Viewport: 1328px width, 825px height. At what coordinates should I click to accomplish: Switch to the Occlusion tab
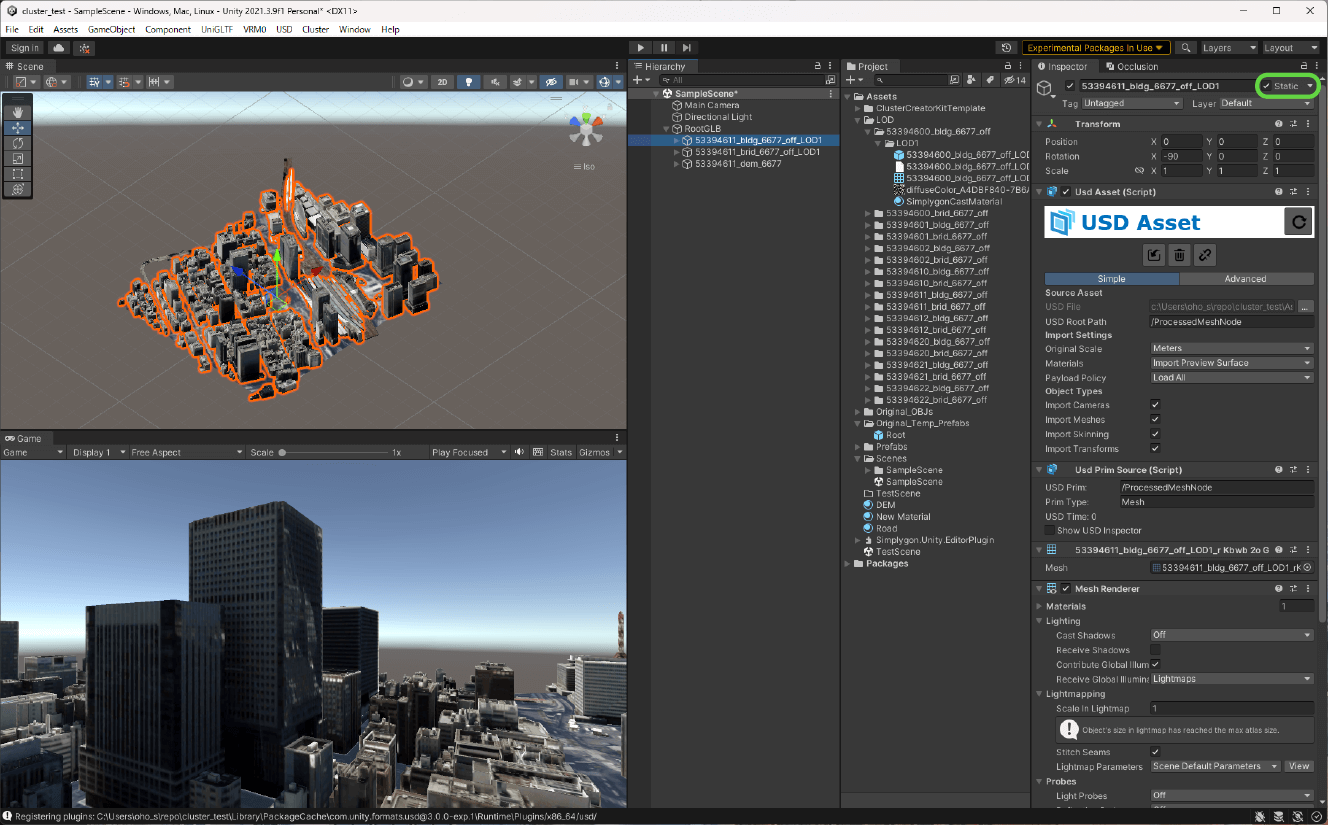pyautogui.click(x=1131, y=66)
